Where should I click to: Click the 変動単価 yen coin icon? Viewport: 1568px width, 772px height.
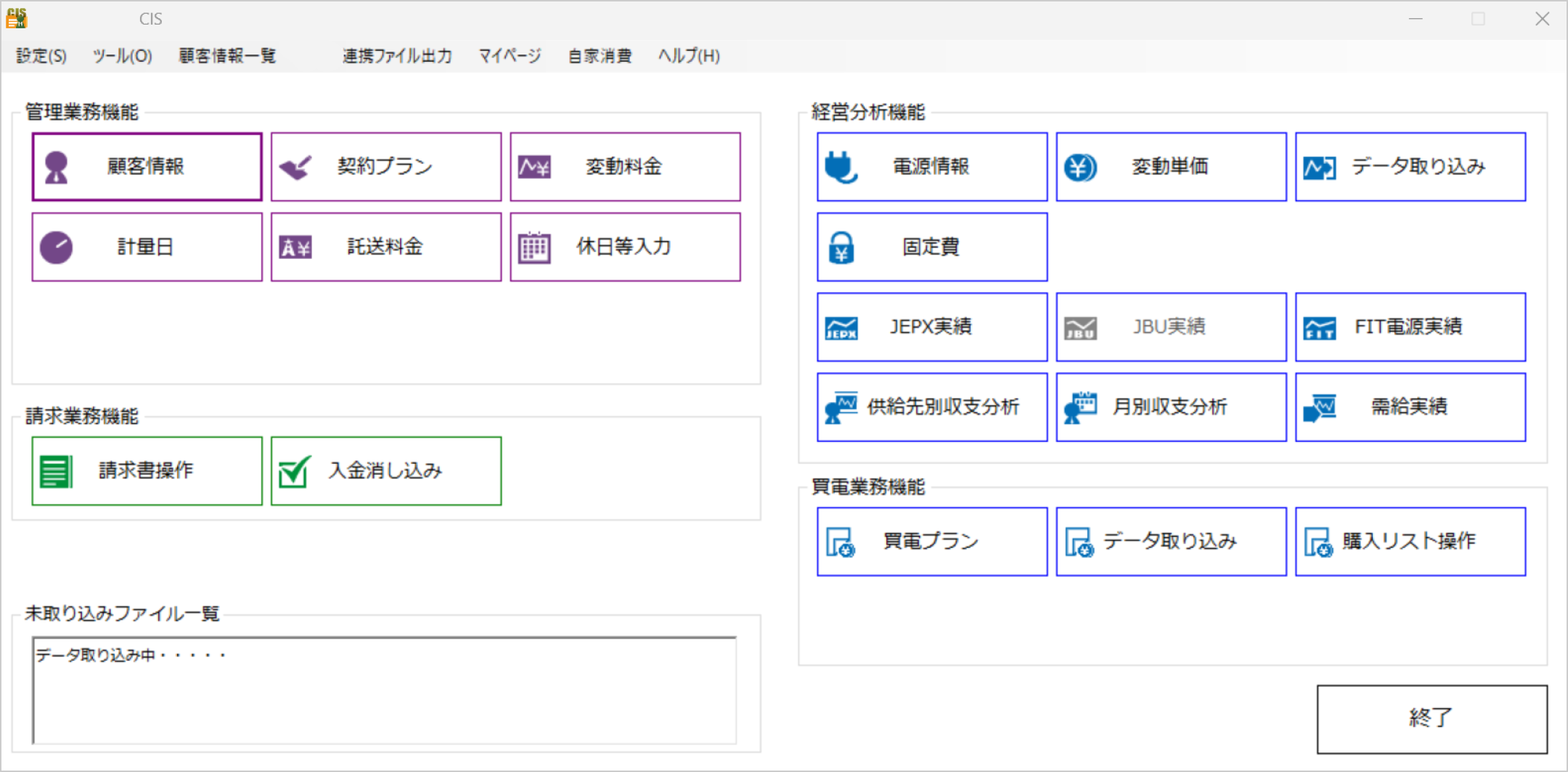coord(1080,168)
